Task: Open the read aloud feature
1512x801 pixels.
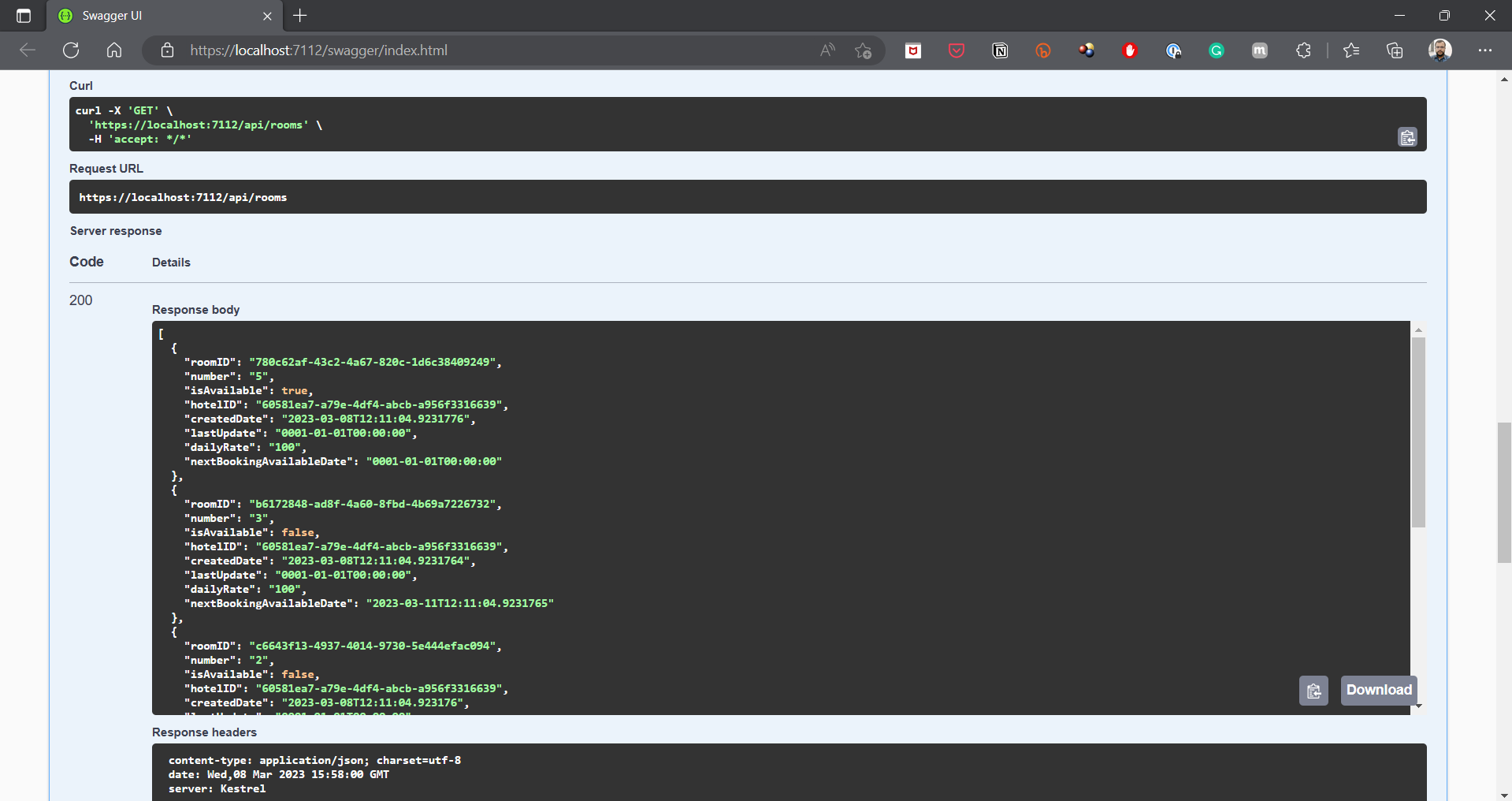Action: tap(827, 50)
